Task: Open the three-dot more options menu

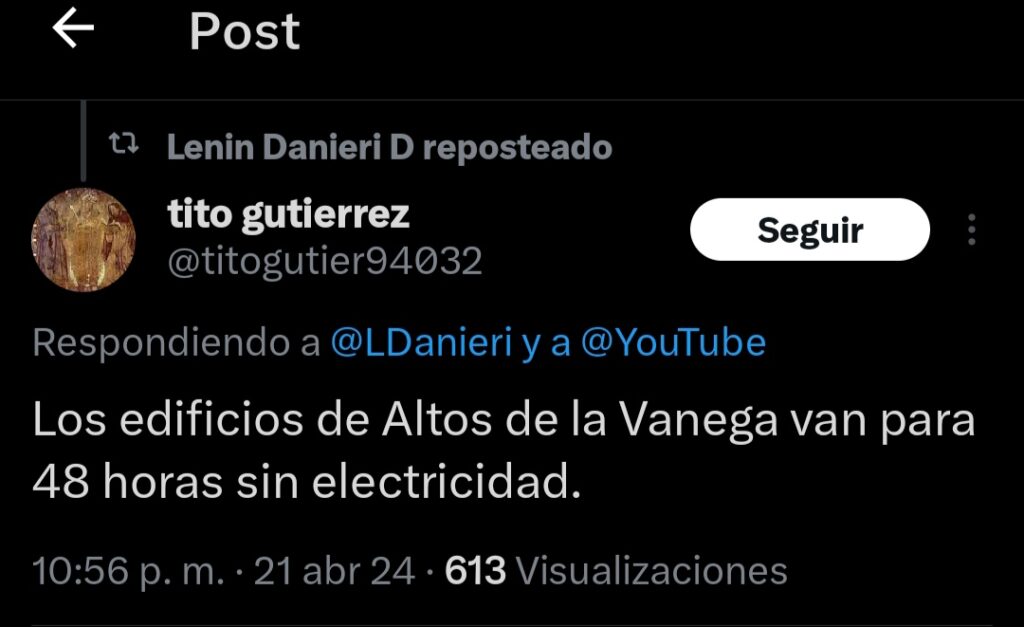Action: click(x=972, y=229)
